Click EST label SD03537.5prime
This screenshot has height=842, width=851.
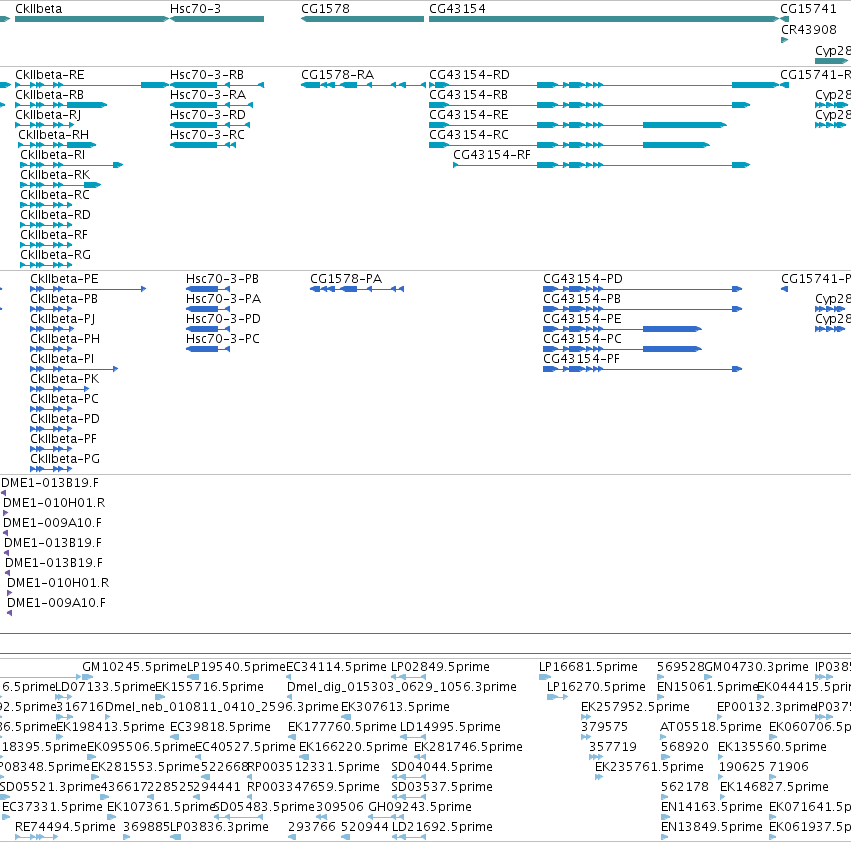coord(442,787)
